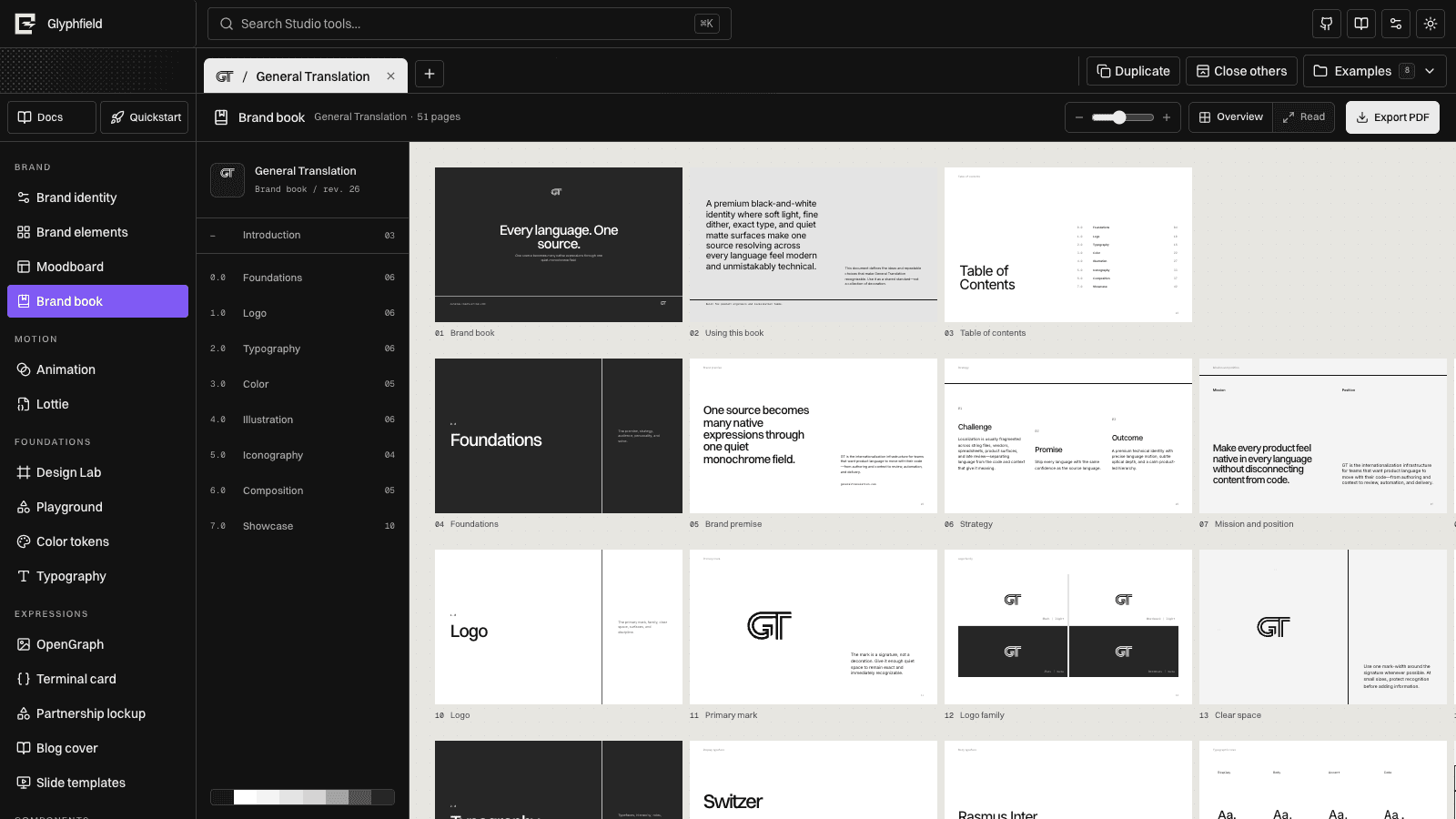This screenshot has height=819, width=1456.
Task: Open page 03 Table of contents thumbnail
Action: (1068, 245)
